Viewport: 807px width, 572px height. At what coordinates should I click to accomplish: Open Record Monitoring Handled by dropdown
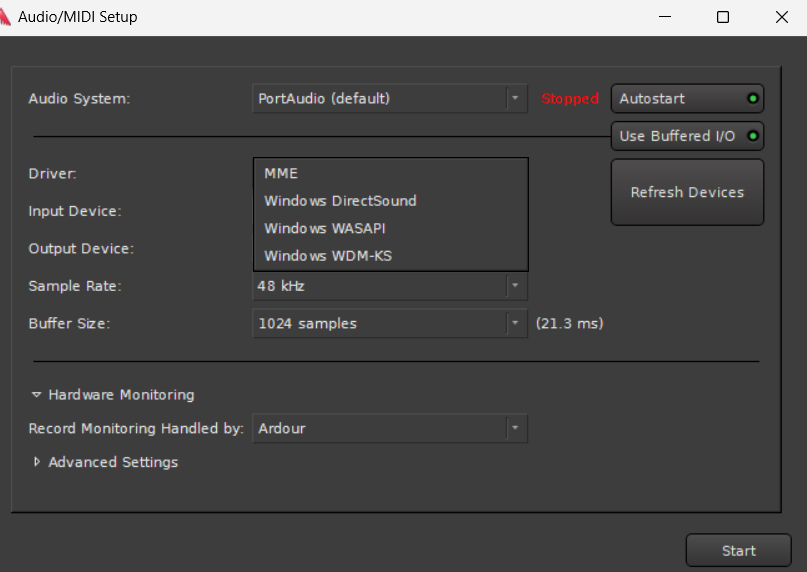pyautogui.click(x=390, y=429)
